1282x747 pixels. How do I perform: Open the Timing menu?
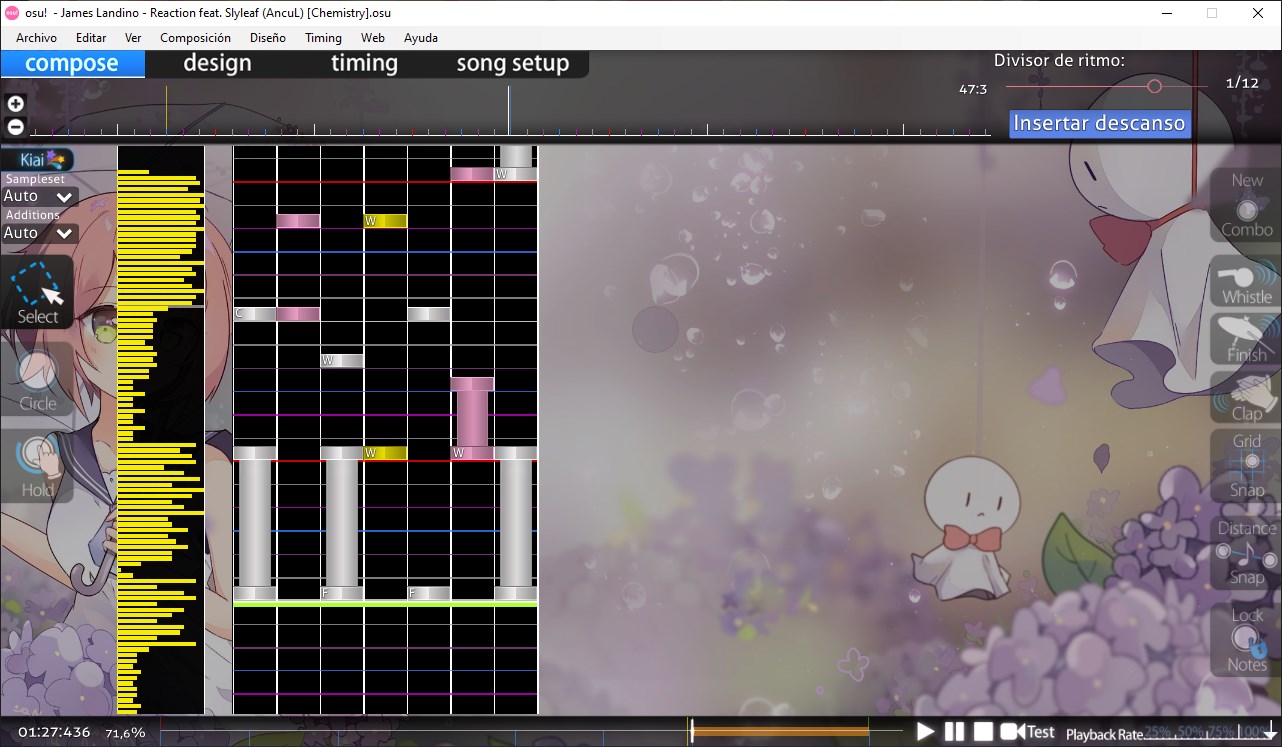click(x=323, y=37)
